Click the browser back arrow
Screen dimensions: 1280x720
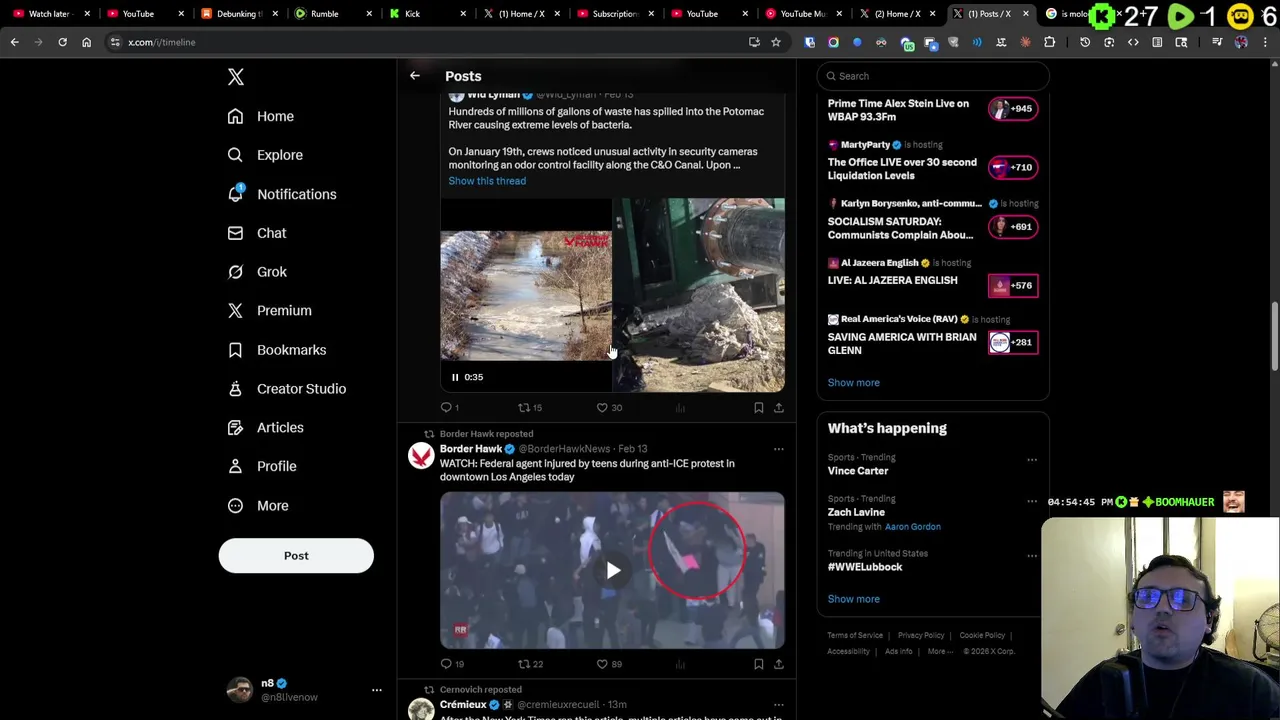coord(14,42)
